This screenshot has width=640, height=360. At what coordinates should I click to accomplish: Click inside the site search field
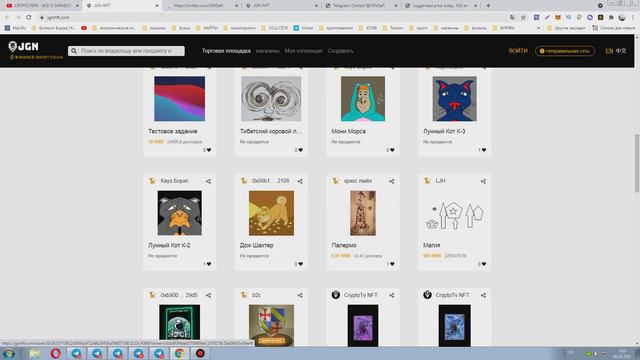pos(126,51)
